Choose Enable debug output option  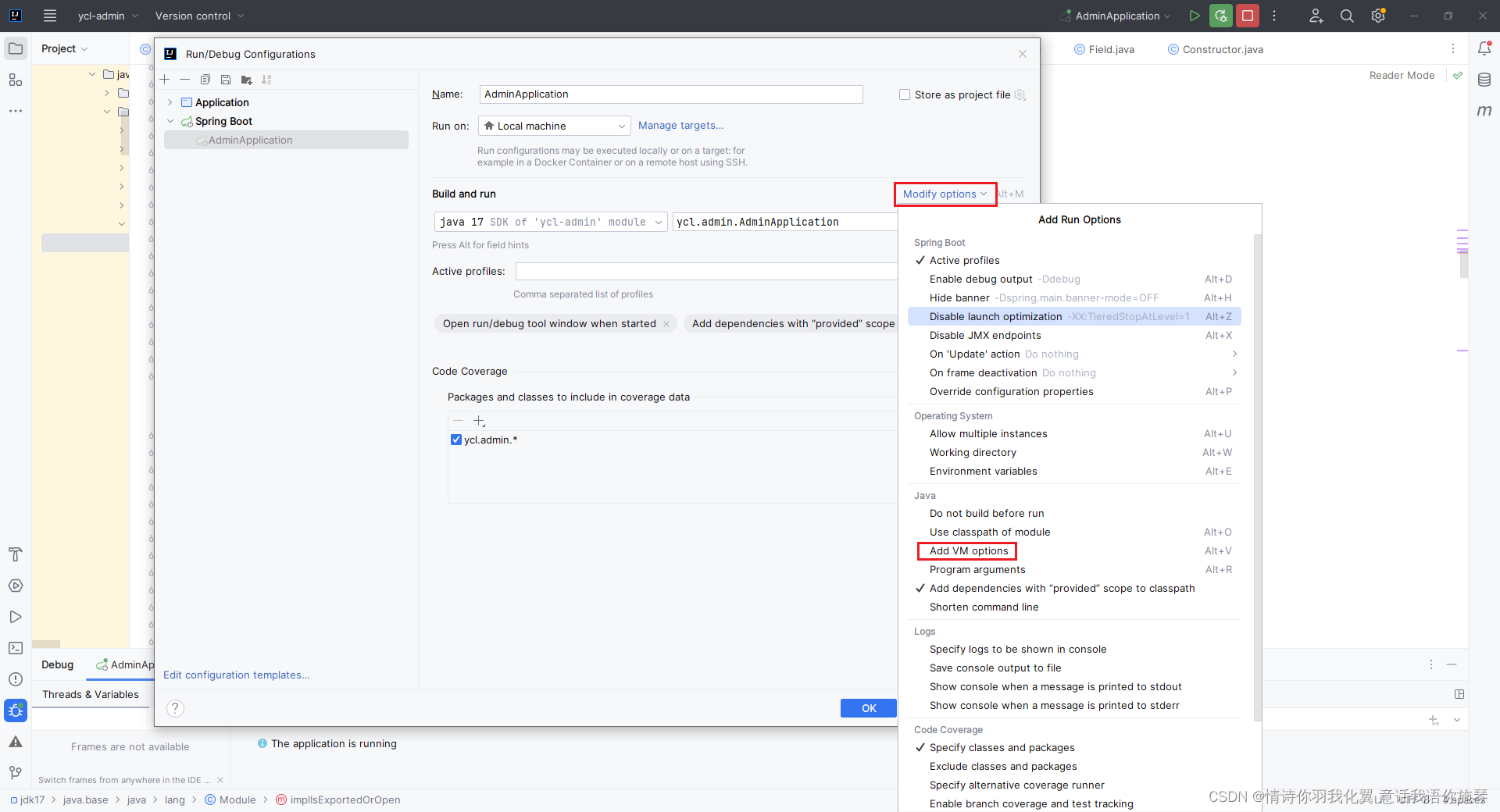coord(1074,279)
